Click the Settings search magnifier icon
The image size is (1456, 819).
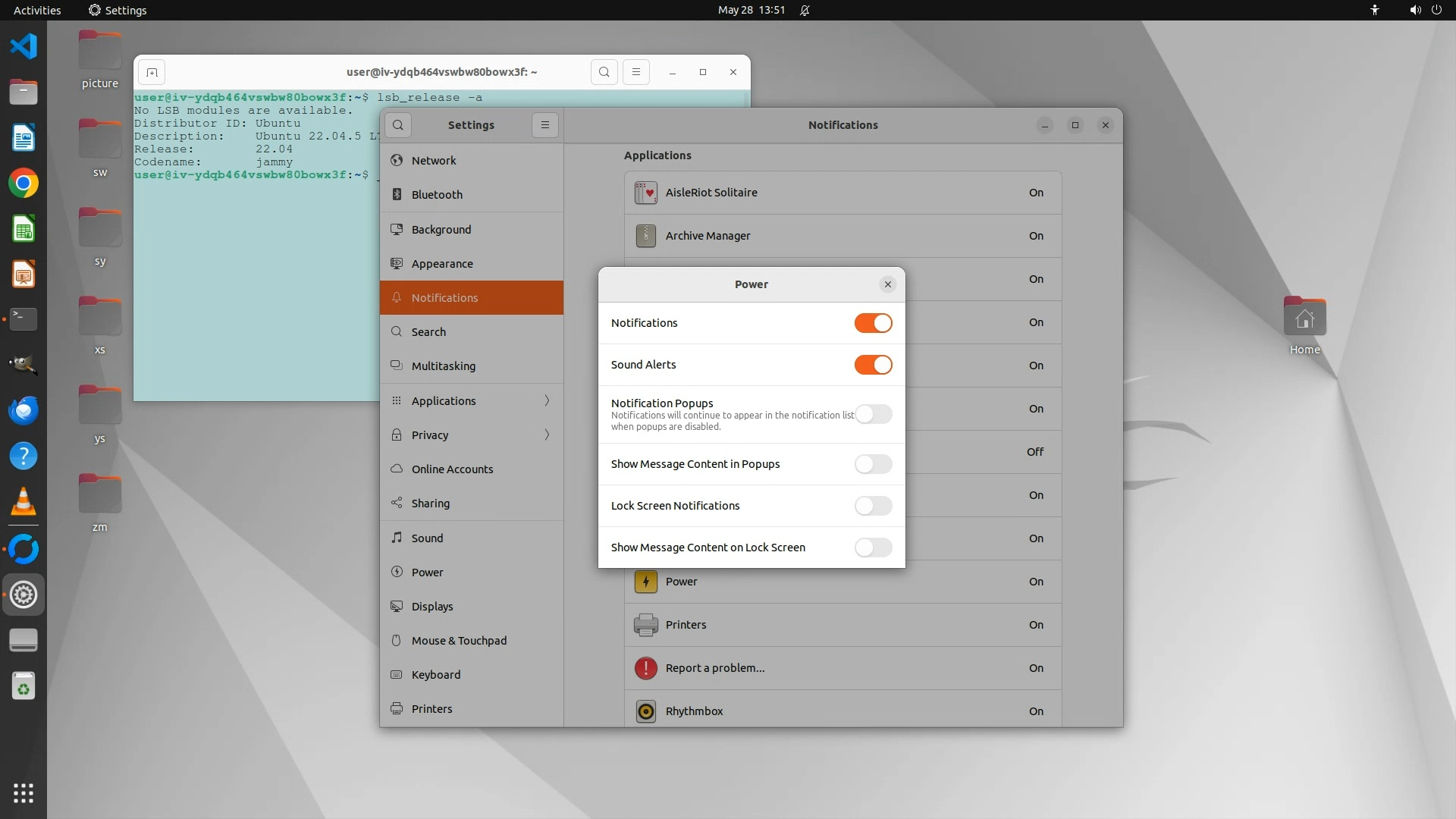coord(398,125)
